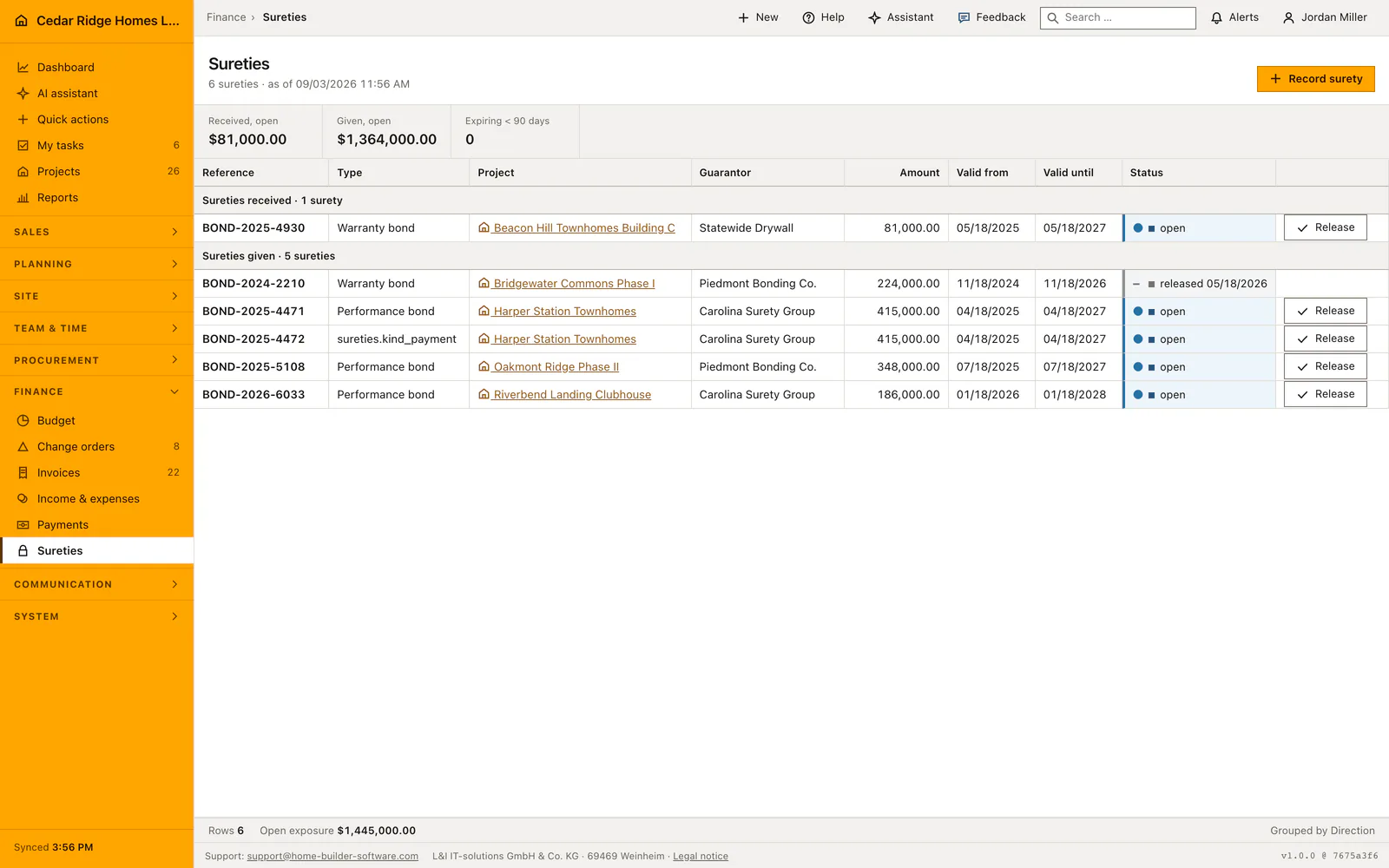Expand the SYSTEM section
1389x868 pixels.
point(96,616)
